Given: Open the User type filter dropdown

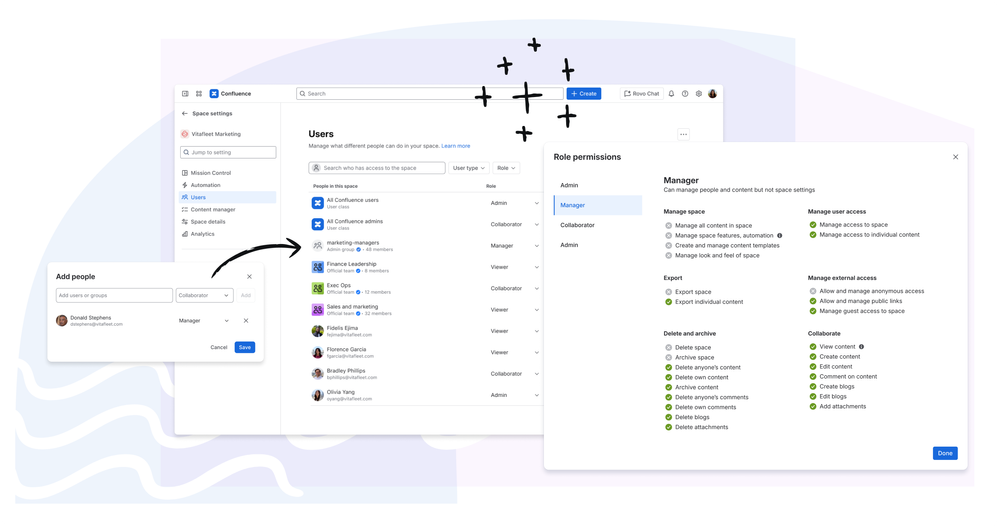Looking at the screenshot, I should click(469, 168).
